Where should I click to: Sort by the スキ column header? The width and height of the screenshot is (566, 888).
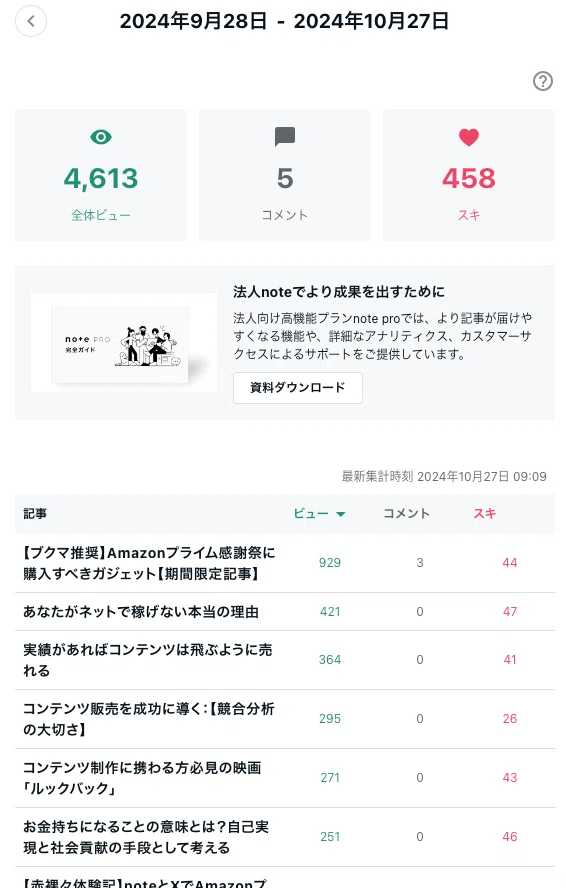point(484,514)
